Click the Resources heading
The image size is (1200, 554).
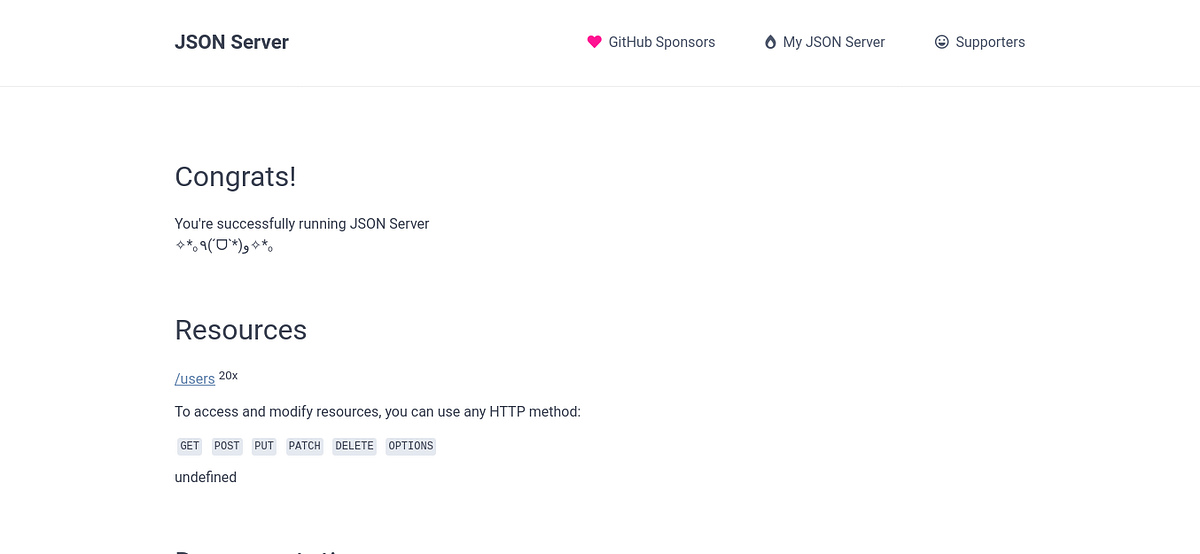coord(241,330)
